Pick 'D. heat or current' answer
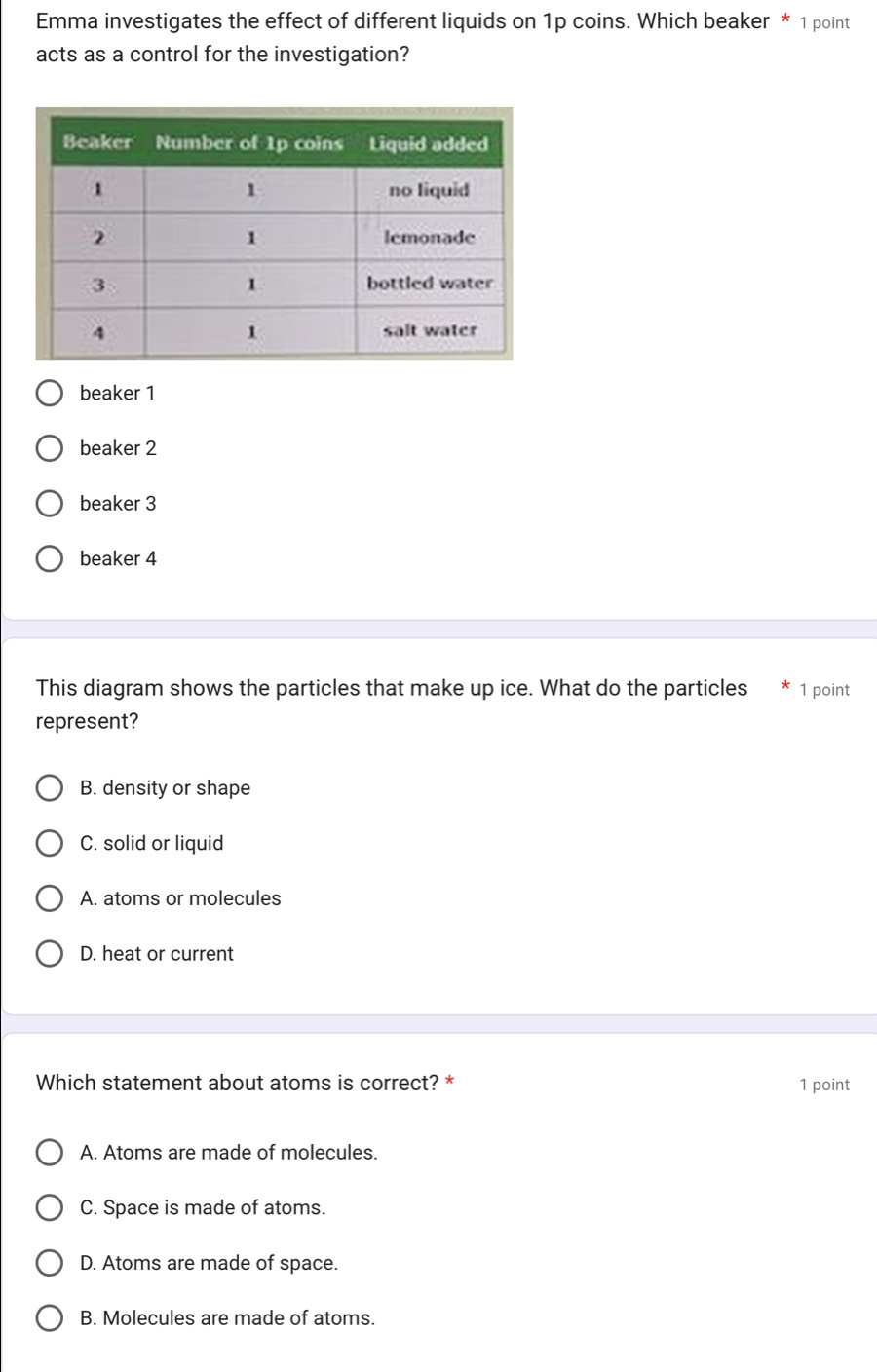This screenshot has height=1372, width=877. (50, 954)
